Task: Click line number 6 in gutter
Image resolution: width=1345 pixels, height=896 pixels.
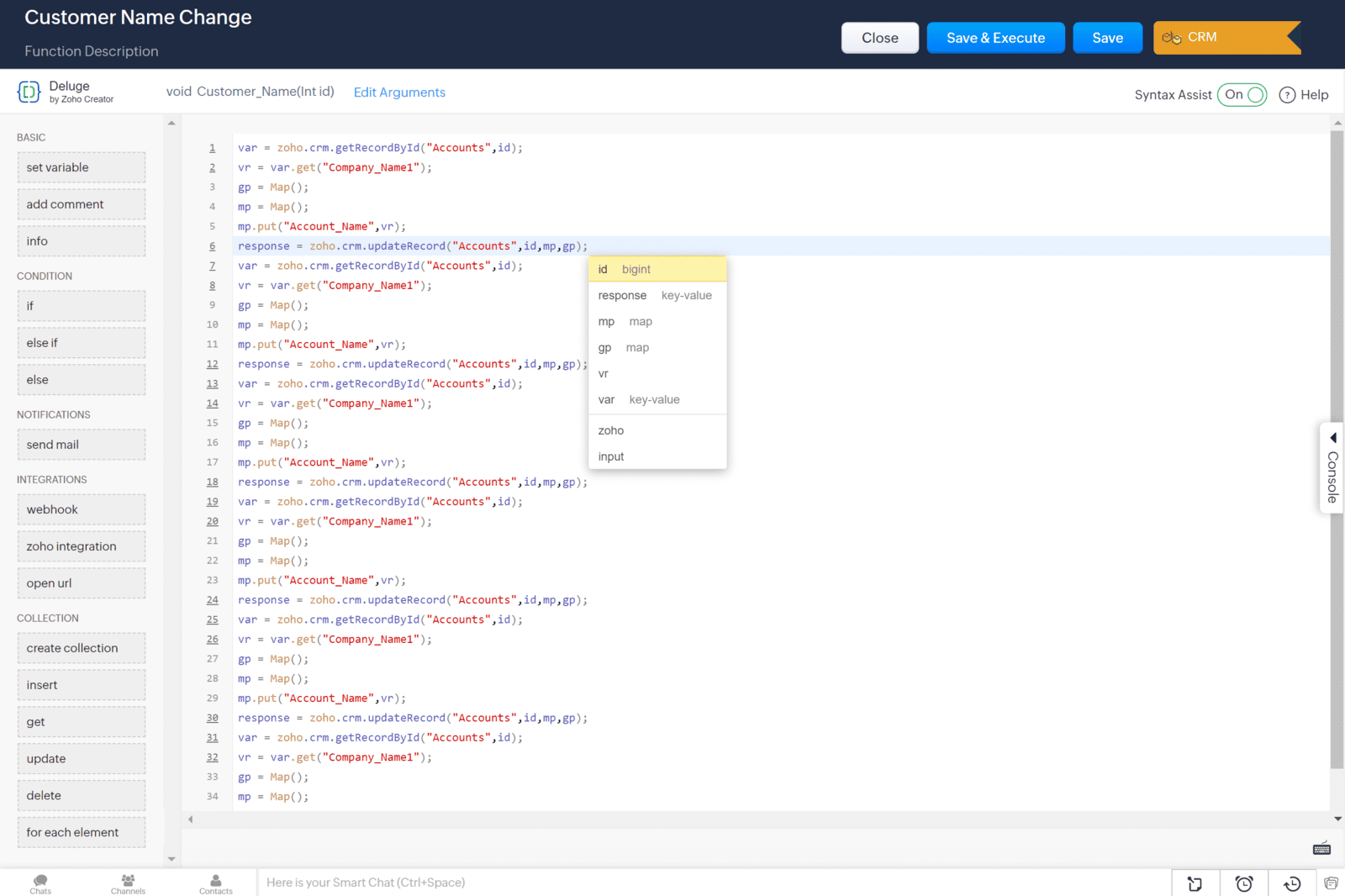Action: coord(212,246)
